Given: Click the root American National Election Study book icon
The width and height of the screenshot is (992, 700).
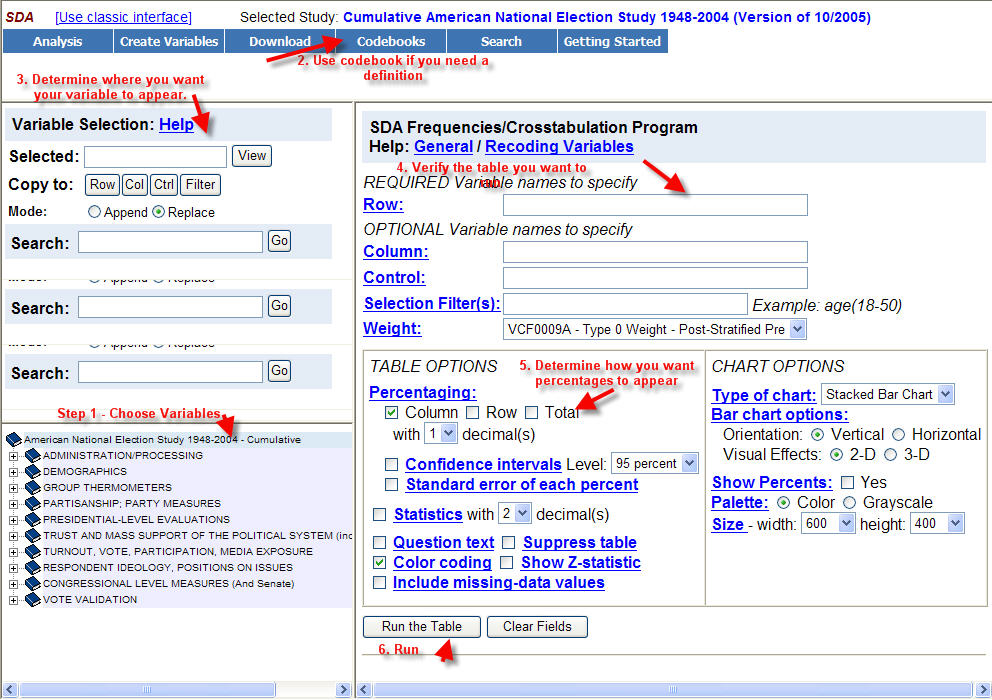Looking at the screenshot, I should [13, 440].
